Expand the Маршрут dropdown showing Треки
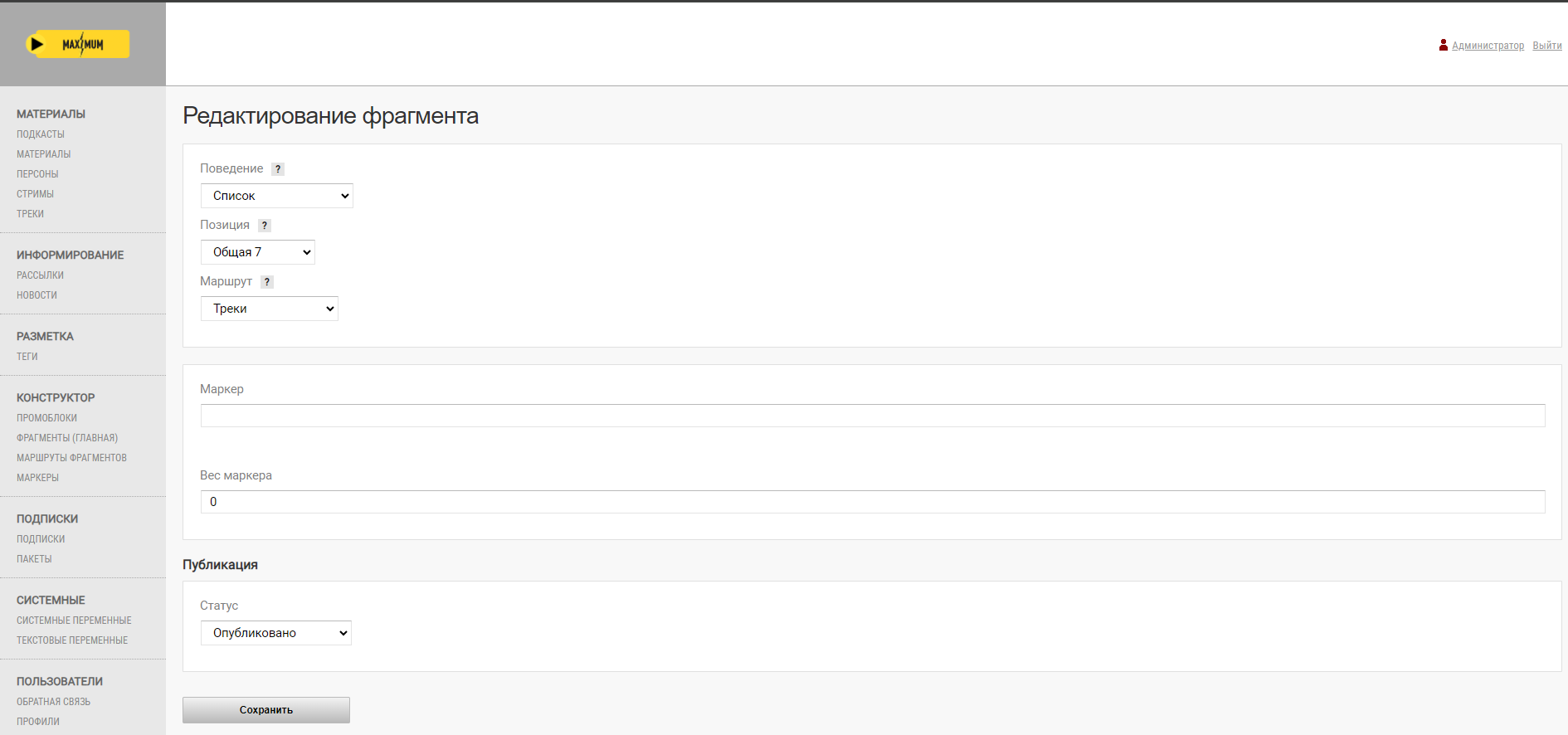 (270, 309)
